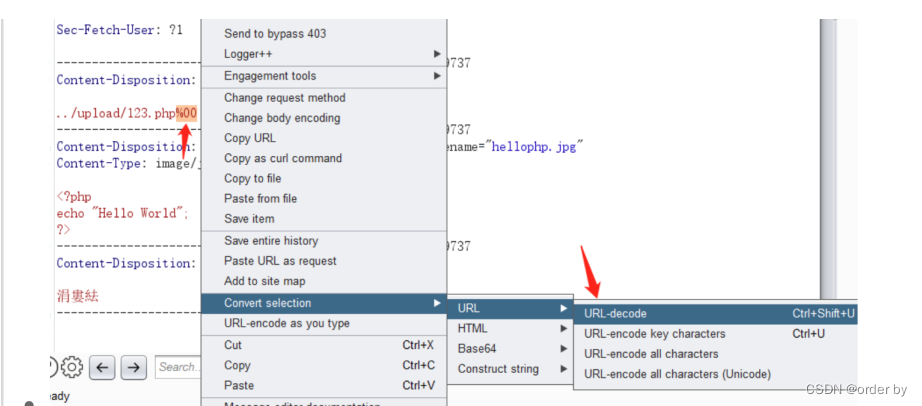The height and width of the screenshot is (406, 922).
Task: Select Copy as curl command
Action: tap(324, 158)
